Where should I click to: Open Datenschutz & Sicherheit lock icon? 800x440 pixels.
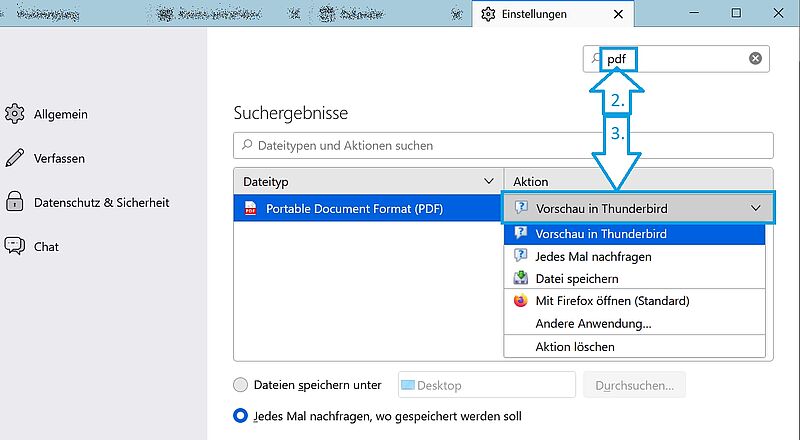coord(14,202)
